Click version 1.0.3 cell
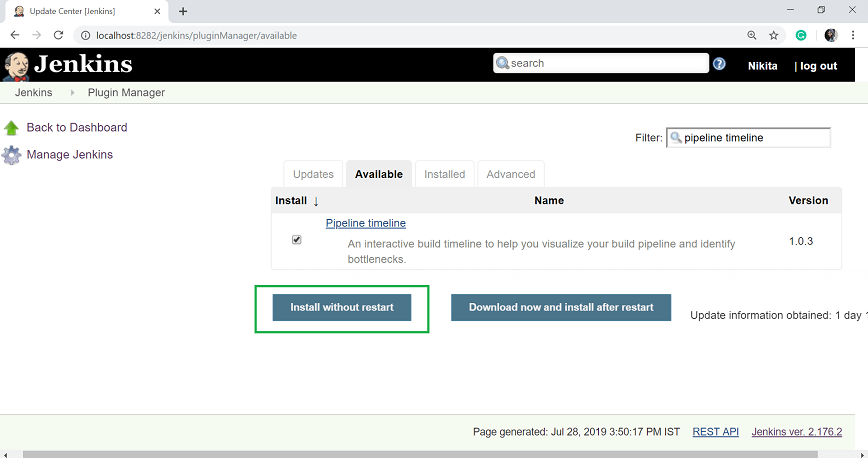868x458 pixels. (x=801, y=241)
